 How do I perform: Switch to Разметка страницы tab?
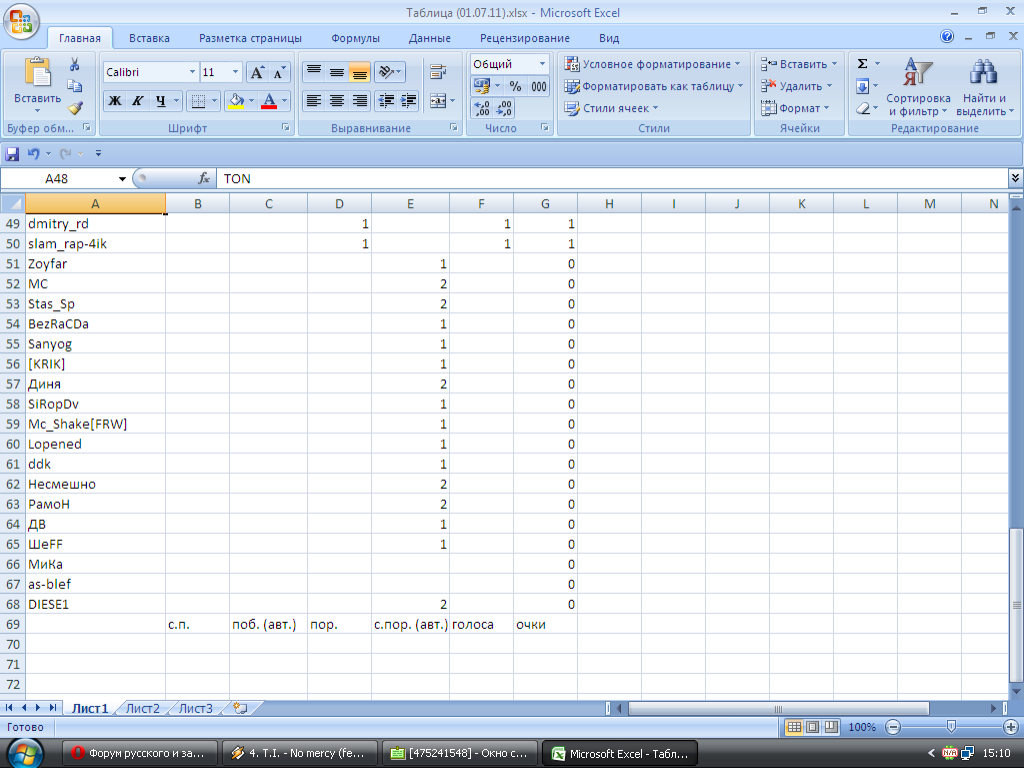point(250,38)
